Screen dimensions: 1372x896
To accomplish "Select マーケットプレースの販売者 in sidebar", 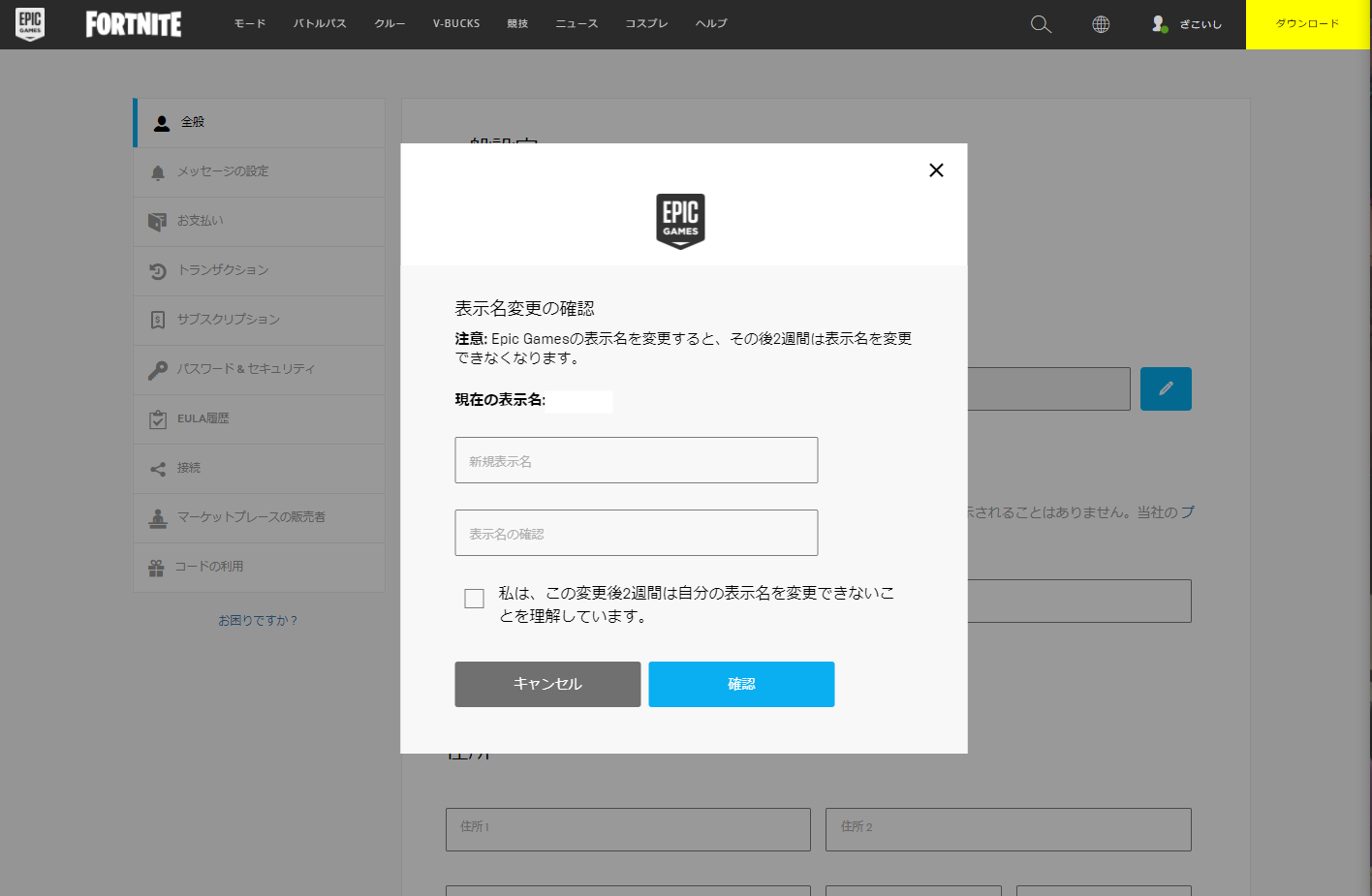I will [x=260, y=518].
